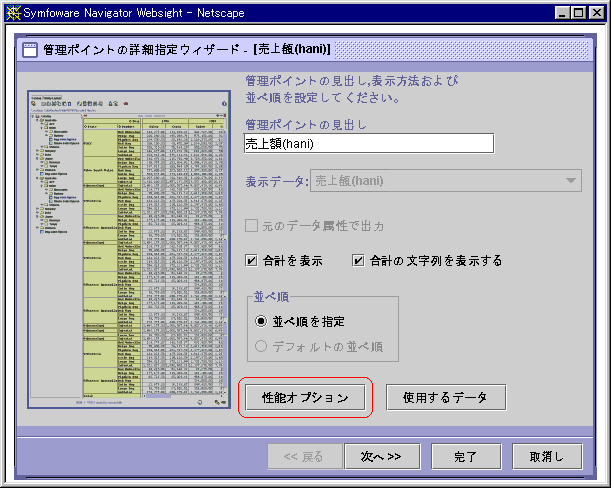
Task: Click the Netscape icon in the title bar
Action: click(12, 12)
